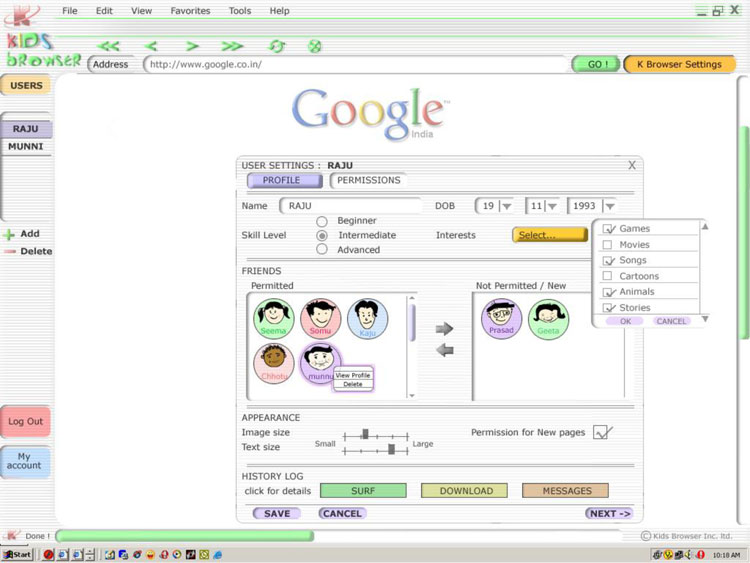Screen dimensions: 750x563
Task: Toggle Permission for New pages checkbox
Action: coord(601,433)
